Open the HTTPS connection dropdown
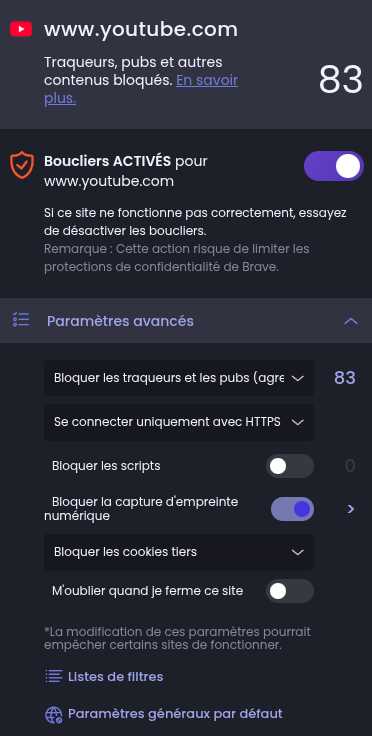The height and width of the screenshot is (736, 372). (179, 422)
